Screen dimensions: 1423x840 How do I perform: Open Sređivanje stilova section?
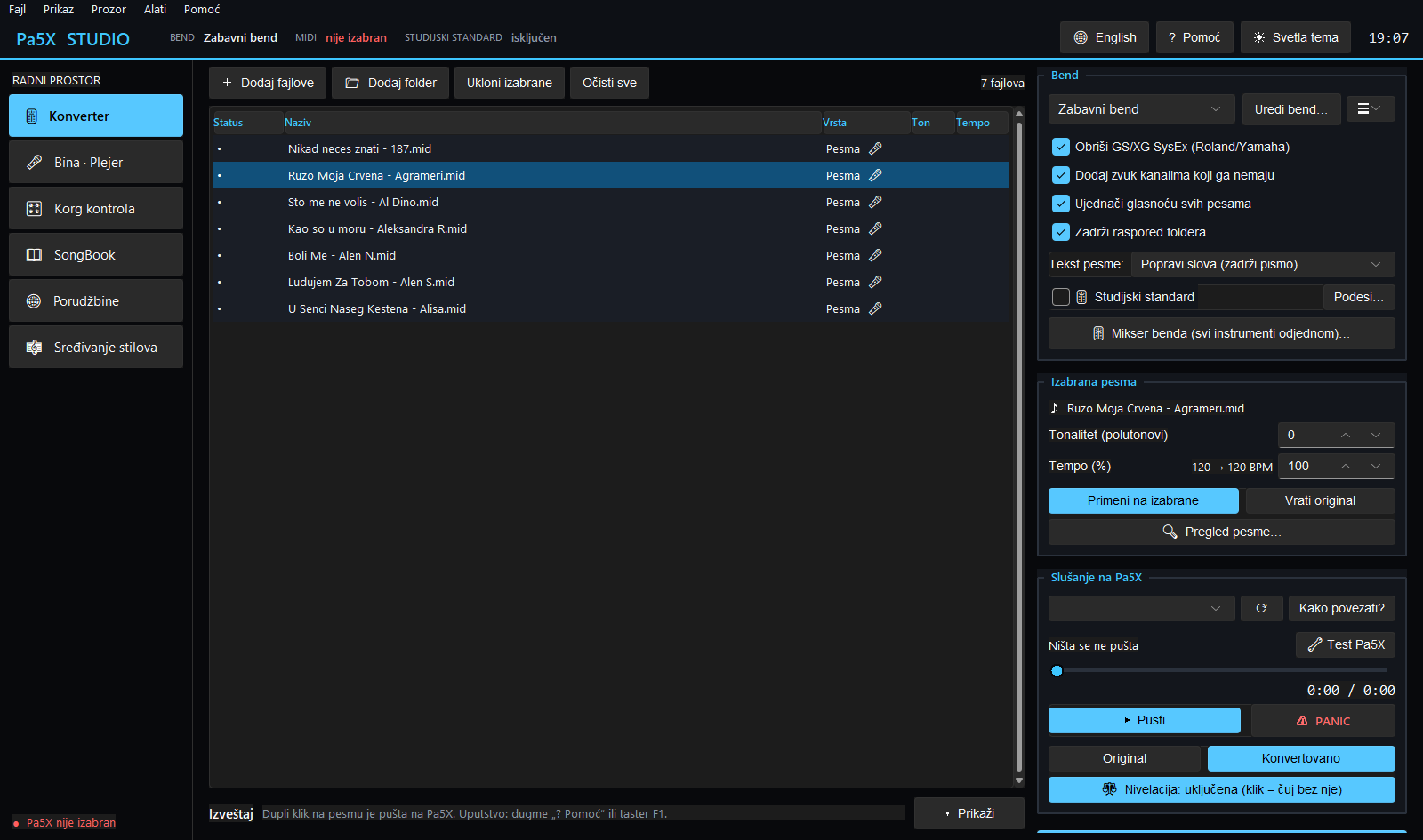pos(96,347)
